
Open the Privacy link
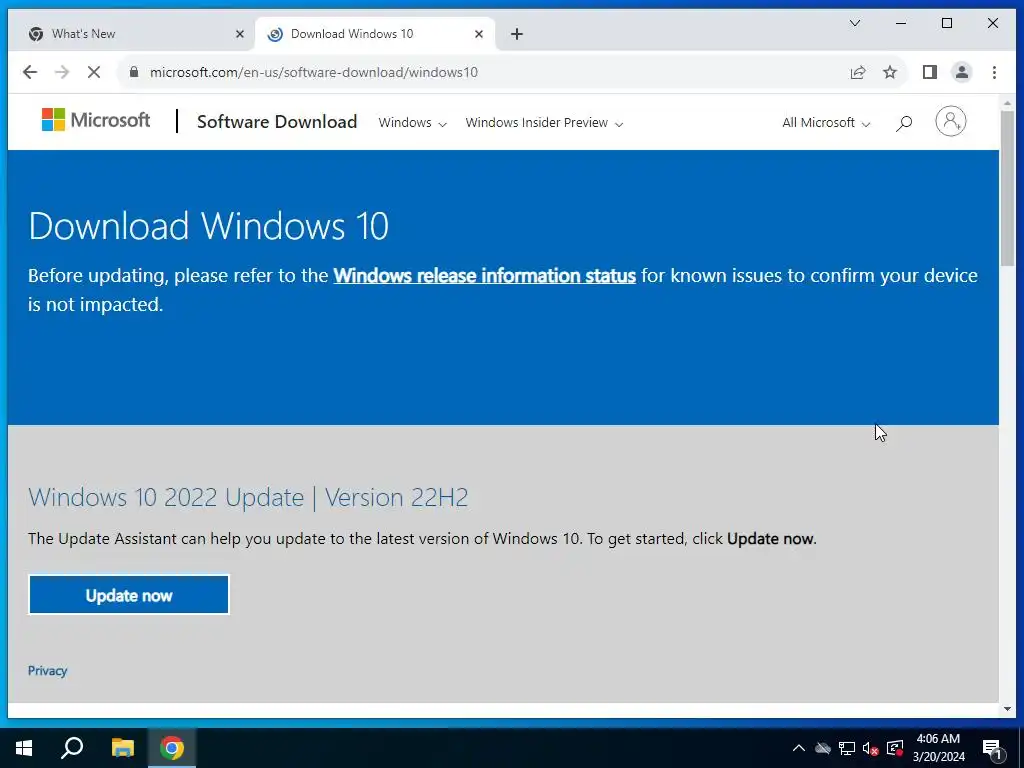[x=47, y=671]
